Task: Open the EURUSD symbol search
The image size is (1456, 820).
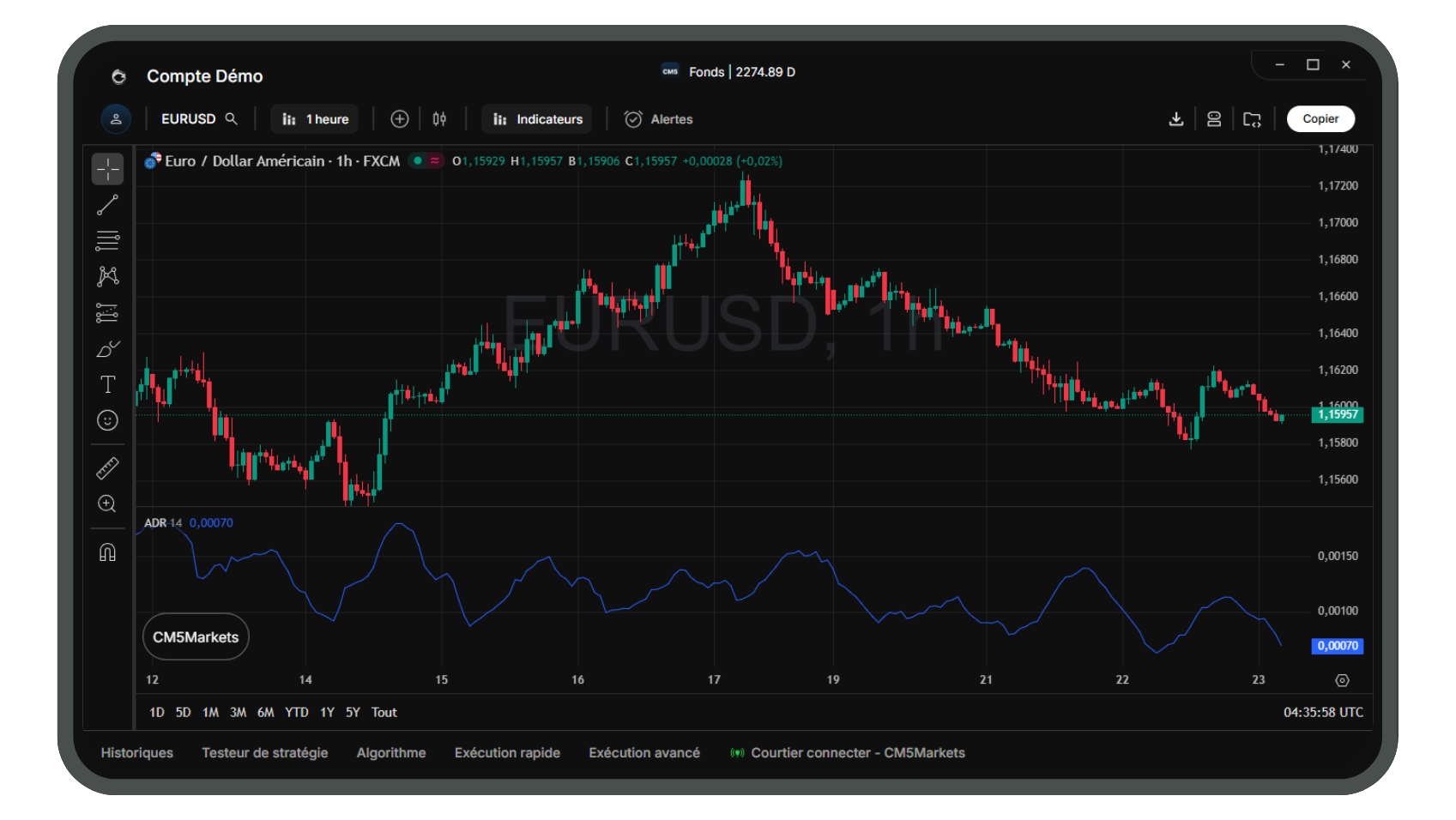Action: click(x=199, y=118)
